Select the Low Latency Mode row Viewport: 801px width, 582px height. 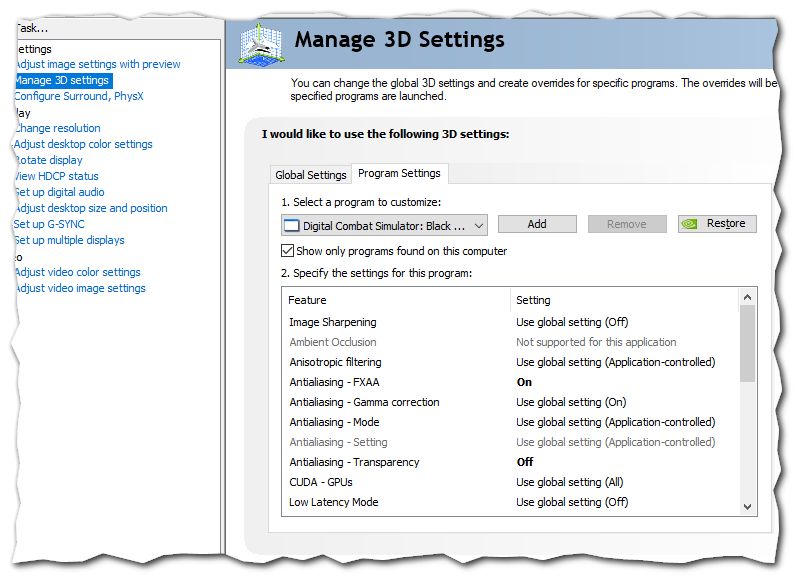click(334, 502)
